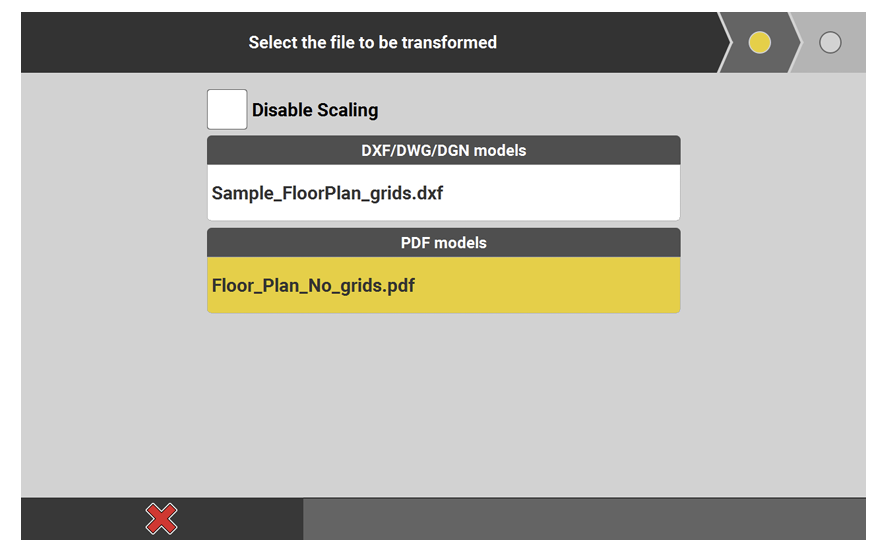Select Floor_Plan_No_grids.pdf from the PDF models
891x548 pixels.
click(x=313, y=286)
